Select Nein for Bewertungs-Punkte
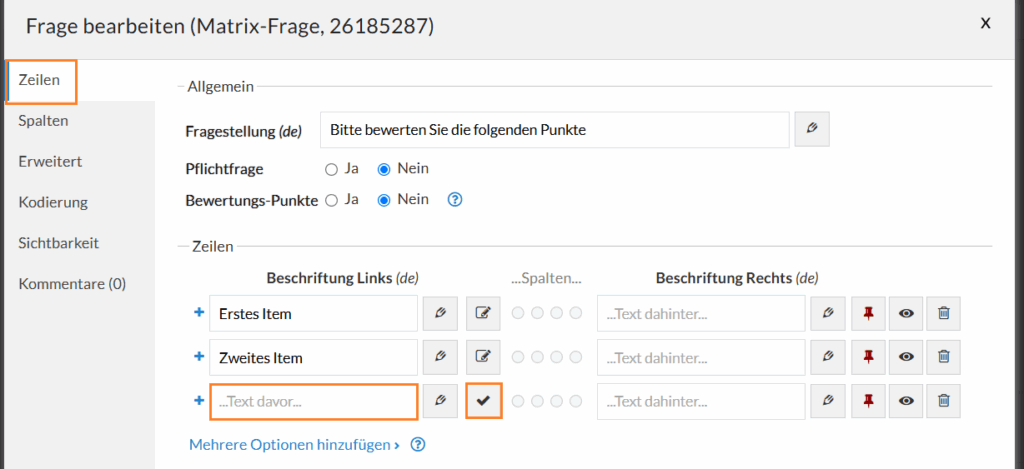This screenshot has height=469, width=1024. click(x=383, y=200)
